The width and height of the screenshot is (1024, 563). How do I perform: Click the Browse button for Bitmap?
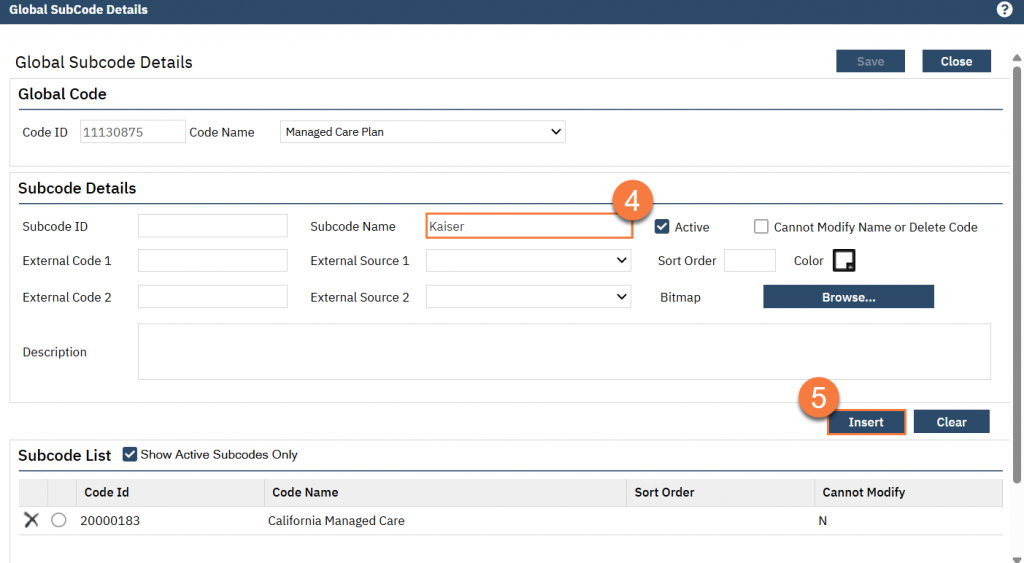click(848, 297)
